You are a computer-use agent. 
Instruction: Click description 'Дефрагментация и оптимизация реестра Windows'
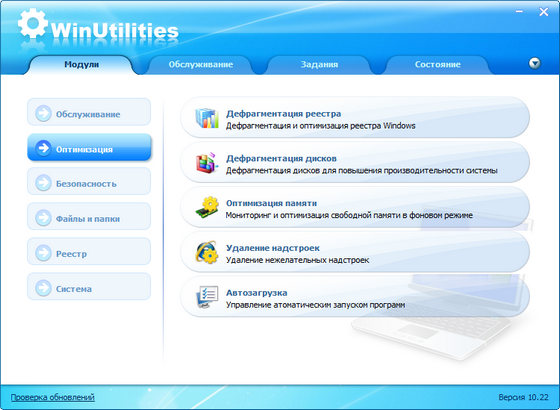tap(321, 126)
